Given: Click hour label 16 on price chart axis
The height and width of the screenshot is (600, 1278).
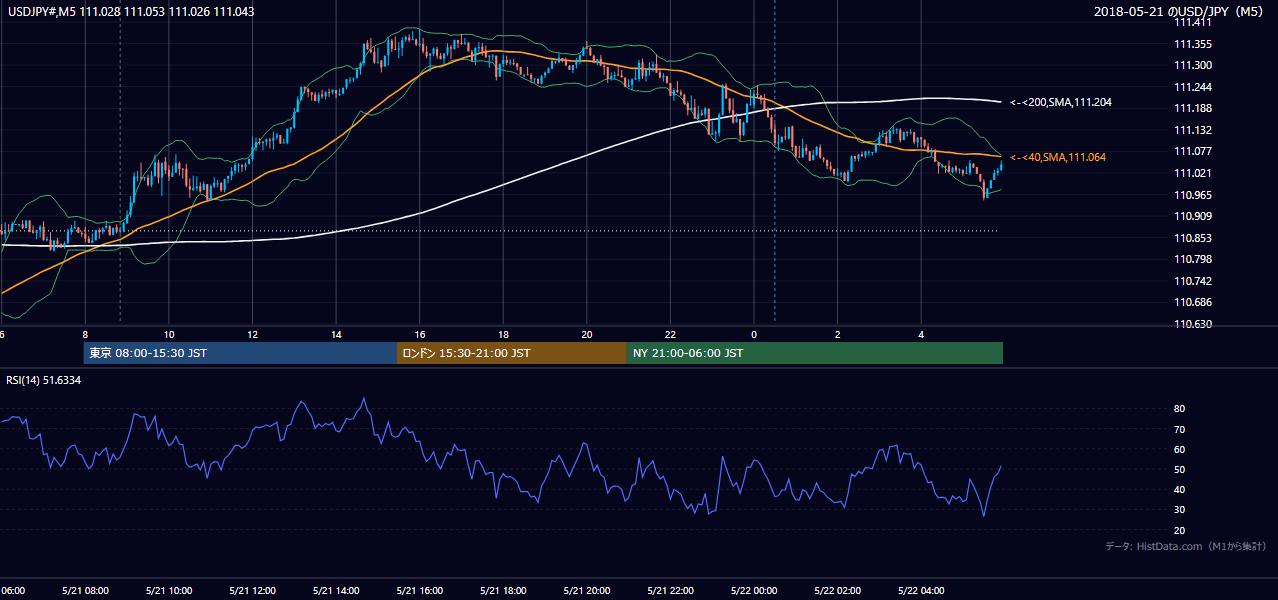Looking at the screenshot, I should coord(420,334).
